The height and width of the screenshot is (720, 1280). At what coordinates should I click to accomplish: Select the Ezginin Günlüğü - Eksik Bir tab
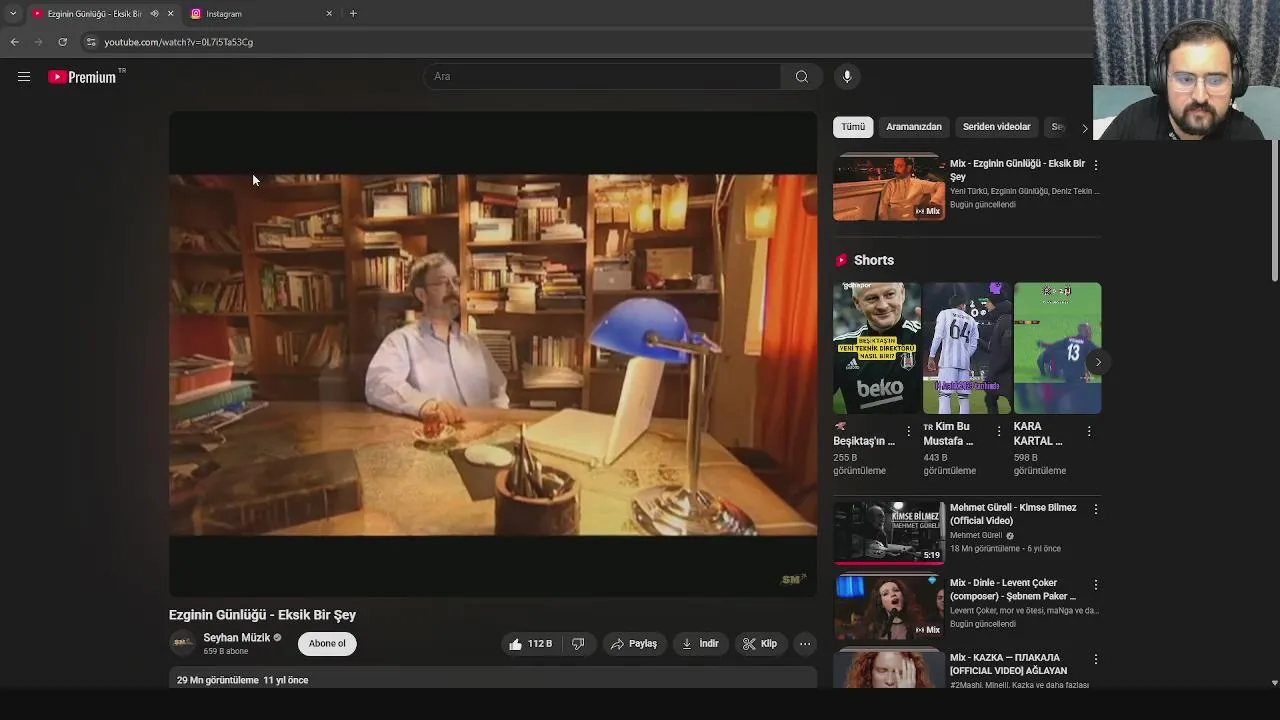pyautogui.click(x=94, y=14)
